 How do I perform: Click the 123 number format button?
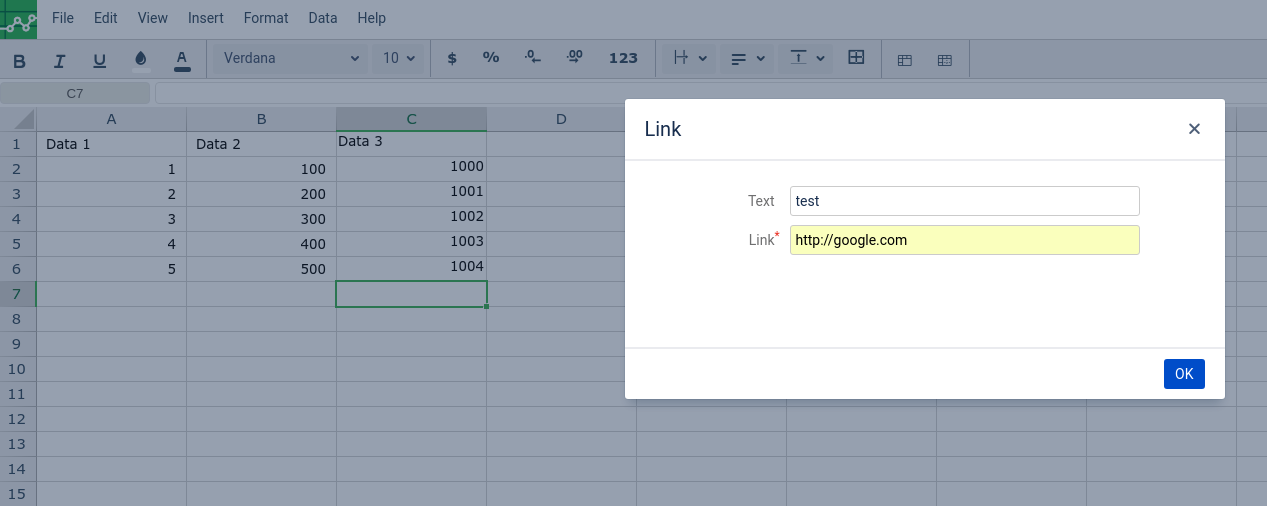[623, 59]
